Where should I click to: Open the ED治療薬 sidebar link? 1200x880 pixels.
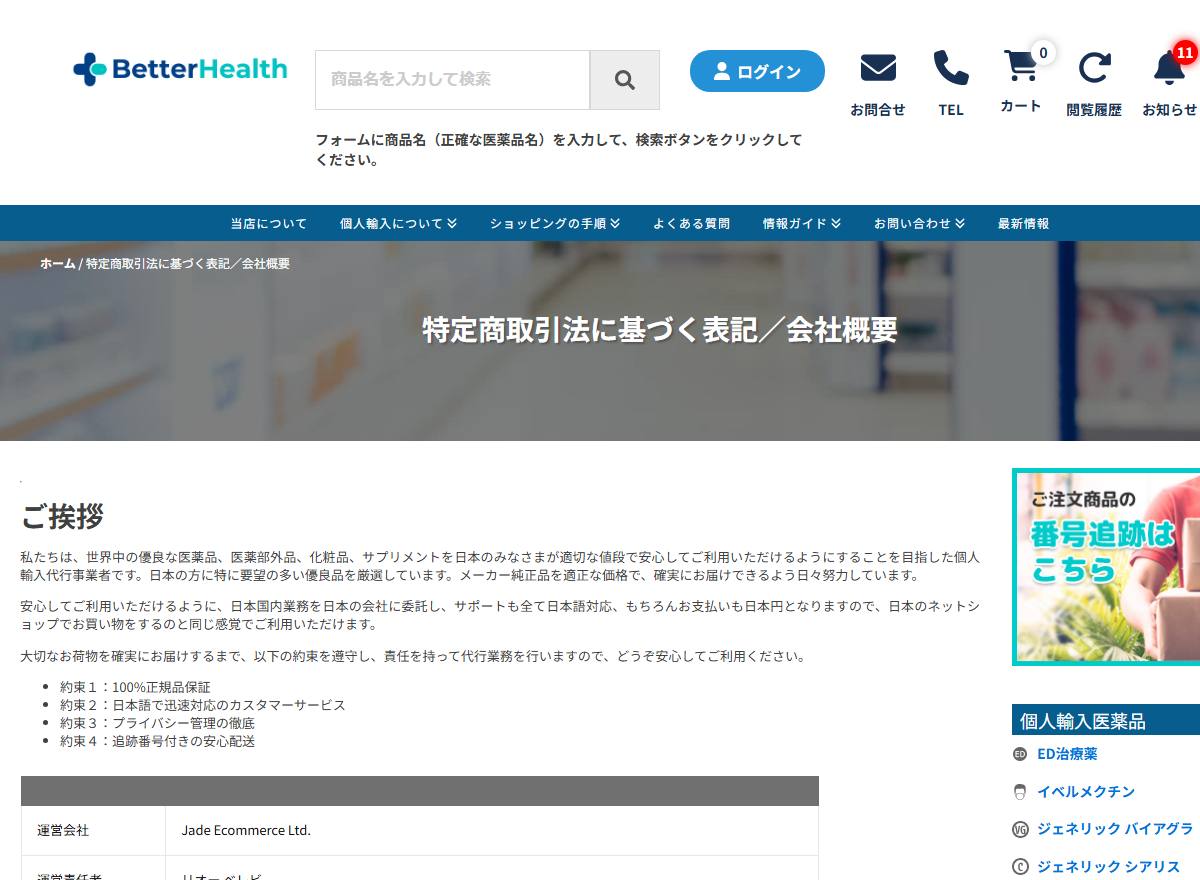(1067, 754)
